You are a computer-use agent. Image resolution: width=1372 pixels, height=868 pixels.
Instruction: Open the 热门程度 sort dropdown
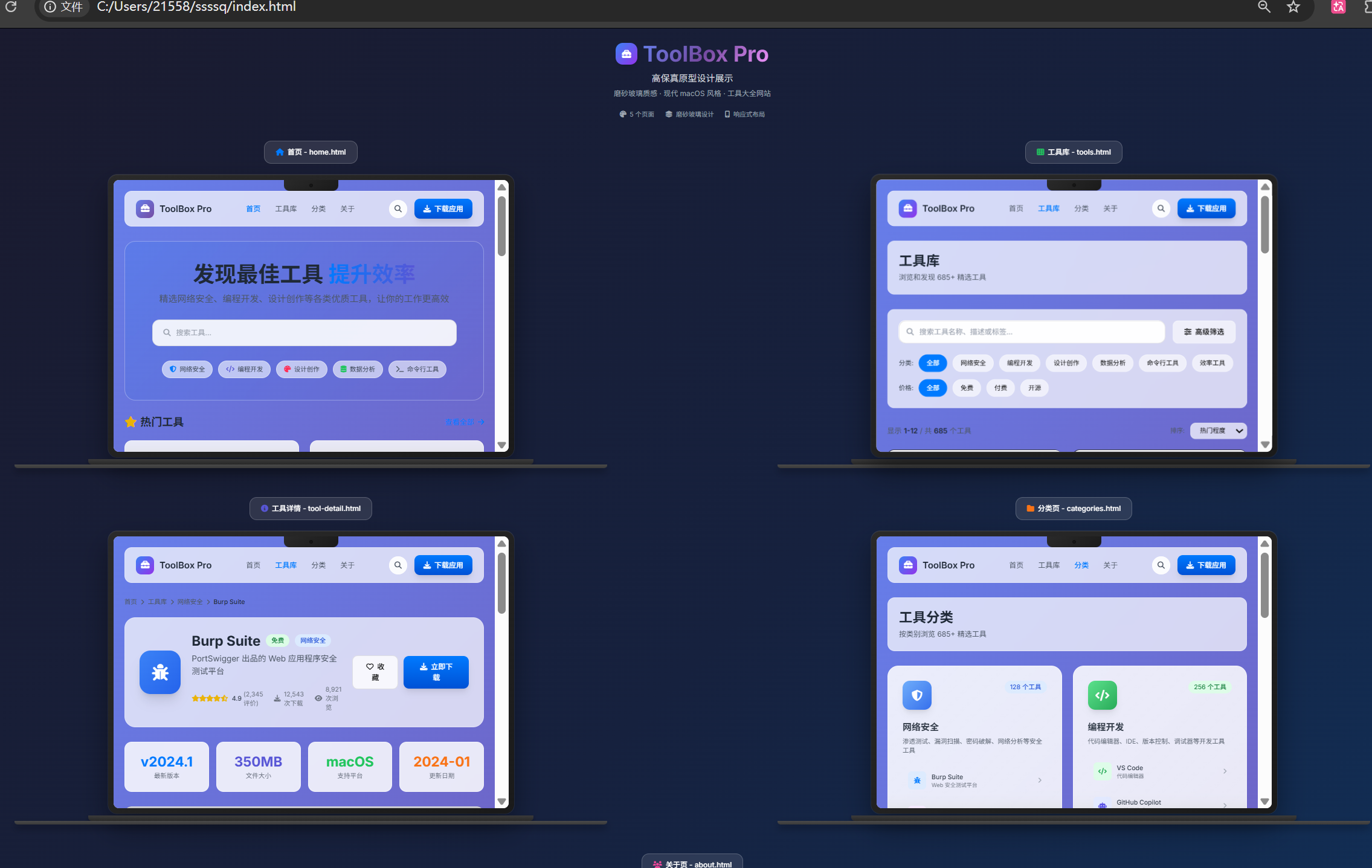coord(1219,431)
